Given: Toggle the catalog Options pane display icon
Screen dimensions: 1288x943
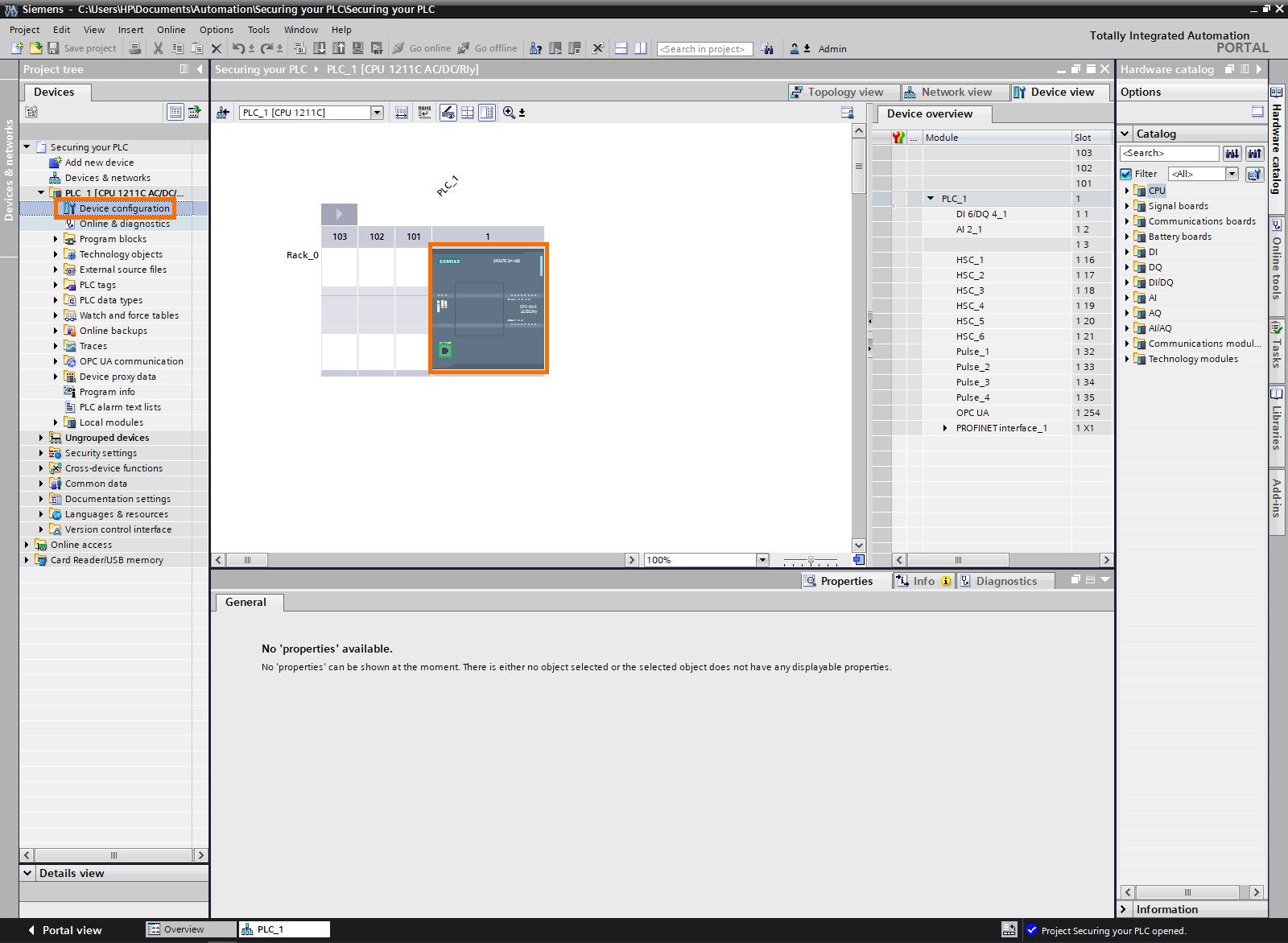Looking at the screenshot, I should pos(1257,112).
